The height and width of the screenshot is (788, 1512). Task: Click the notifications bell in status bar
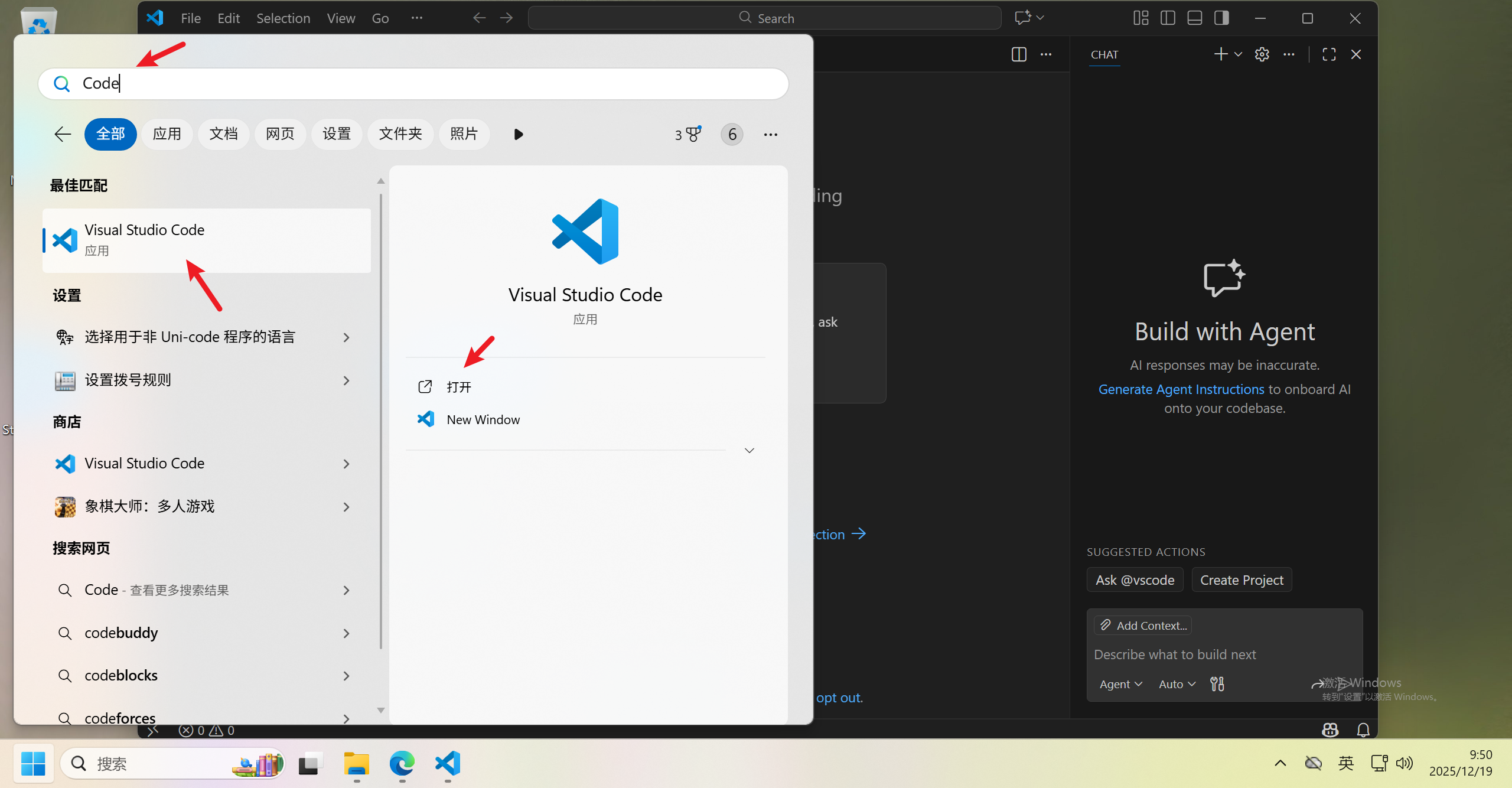[x=1363, y=730]
